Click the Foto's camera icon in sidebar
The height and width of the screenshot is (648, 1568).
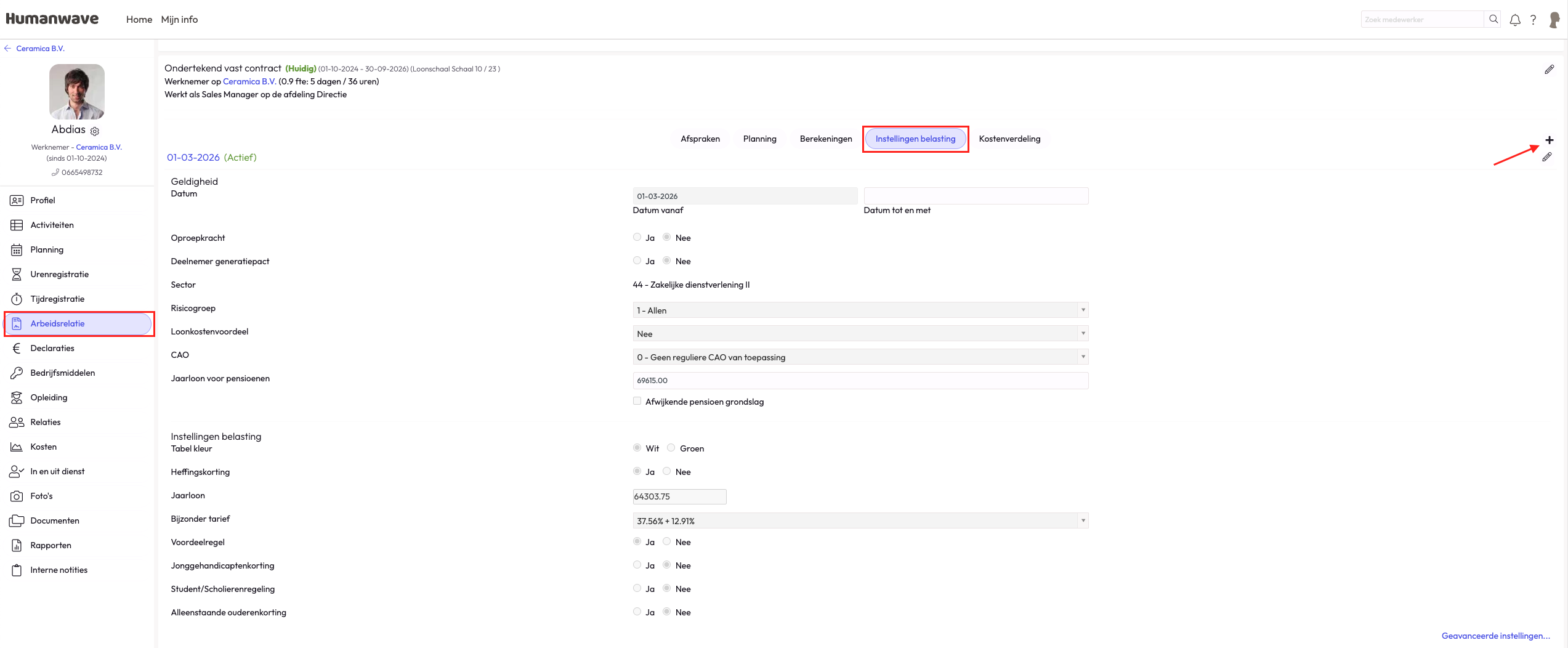pyautogui.click(x=17, y=496)
